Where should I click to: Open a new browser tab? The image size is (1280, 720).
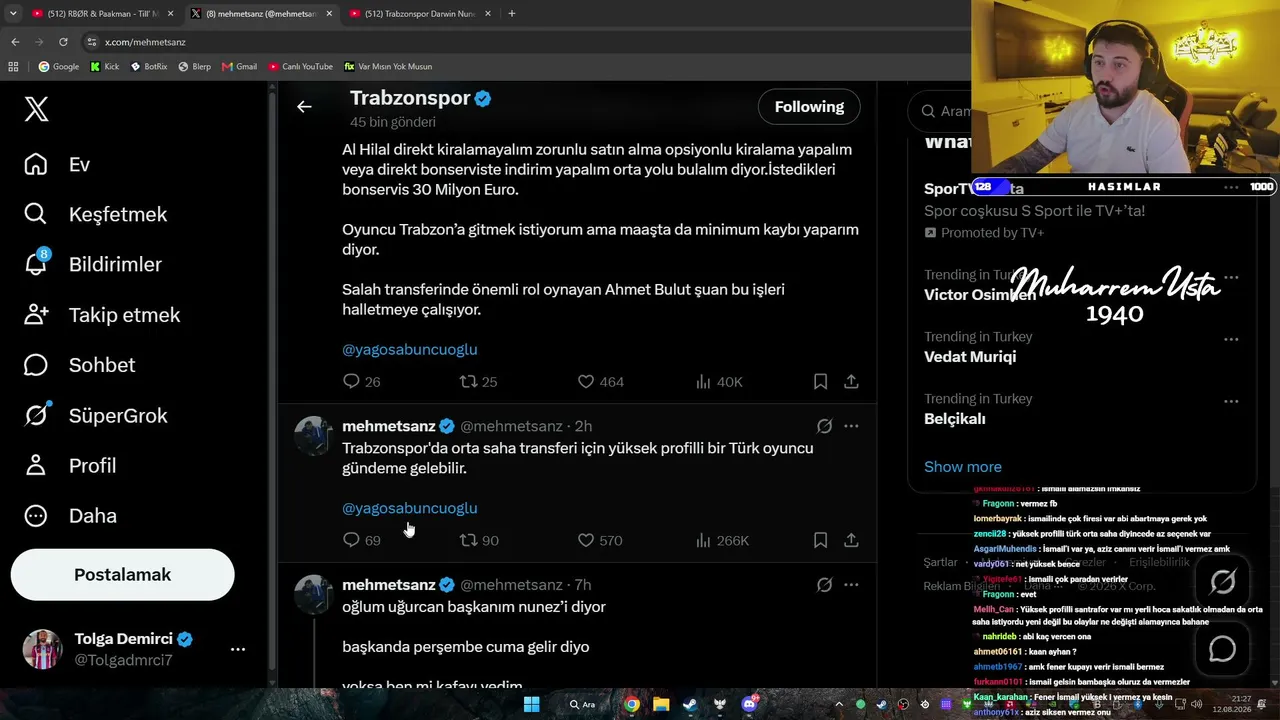coord(512,14)
